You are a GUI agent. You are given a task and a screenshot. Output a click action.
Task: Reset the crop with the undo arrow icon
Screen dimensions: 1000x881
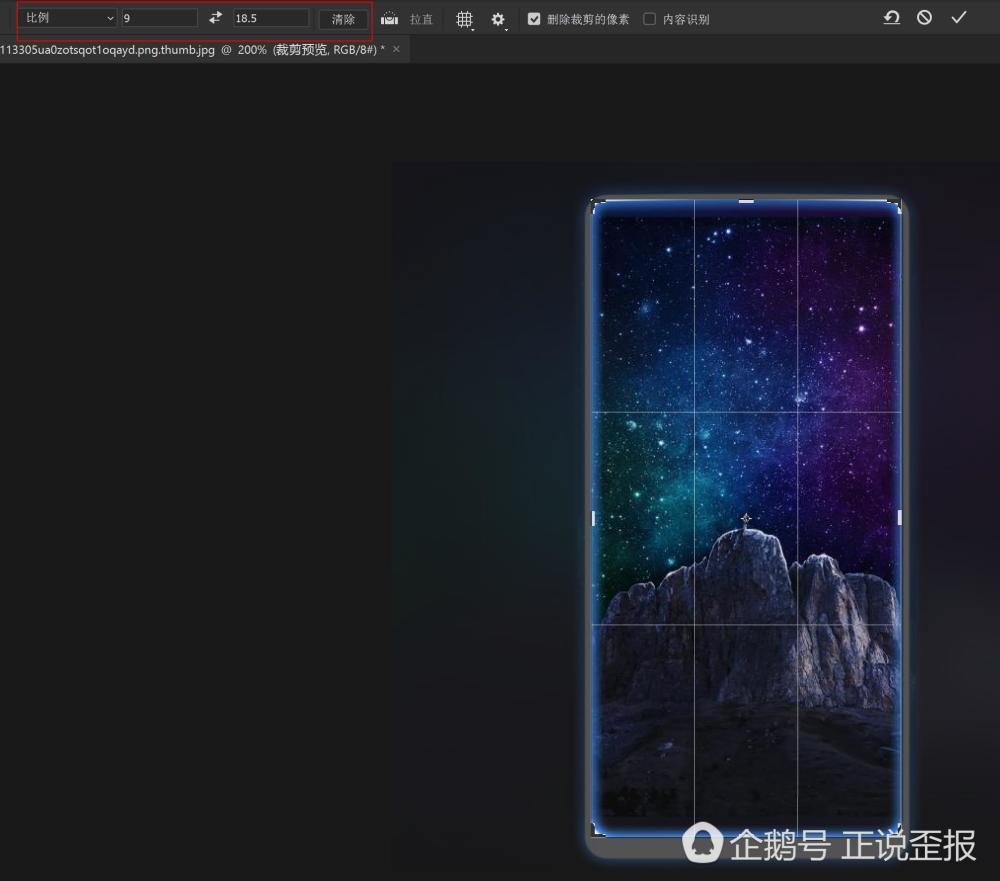[892, 18]
